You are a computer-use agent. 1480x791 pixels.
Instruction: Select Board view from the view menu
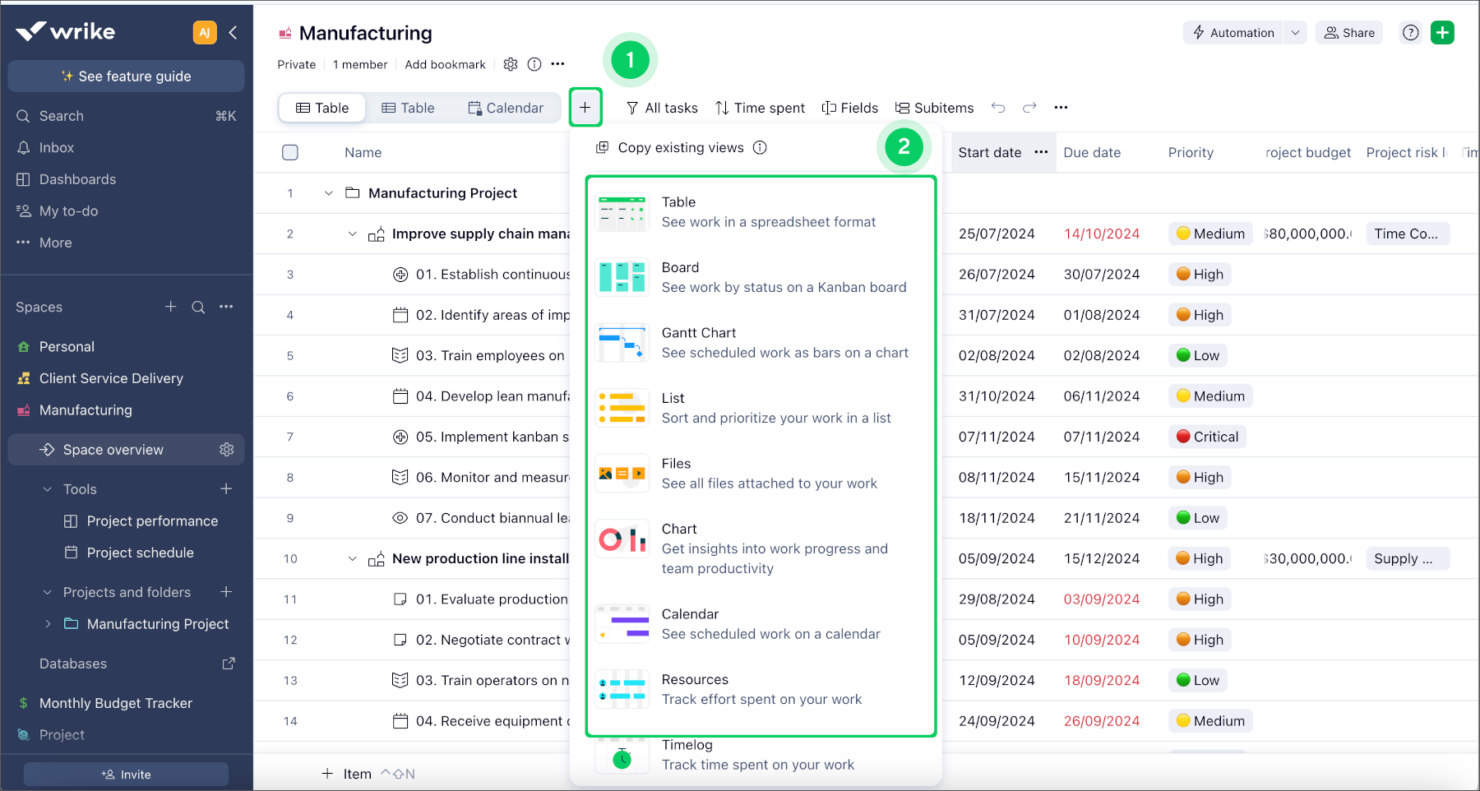click(681, 276)
